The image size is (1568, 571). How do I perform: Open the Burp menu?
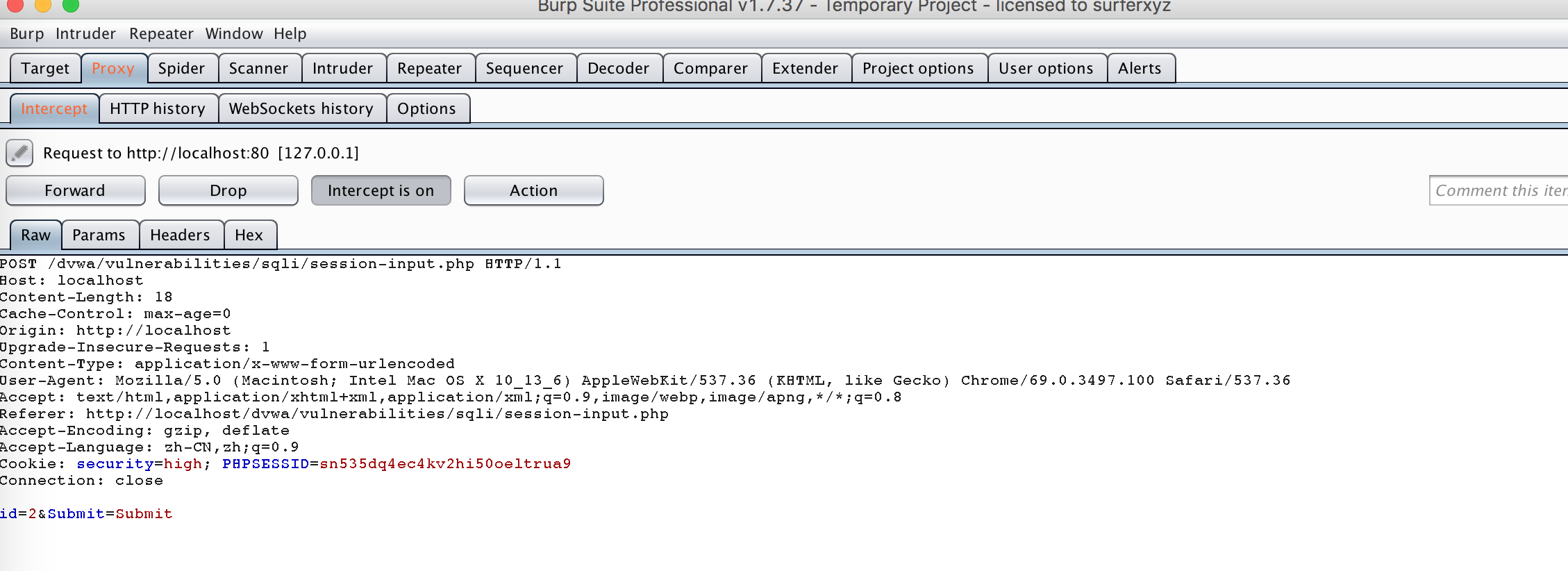[x=27, y=33]
